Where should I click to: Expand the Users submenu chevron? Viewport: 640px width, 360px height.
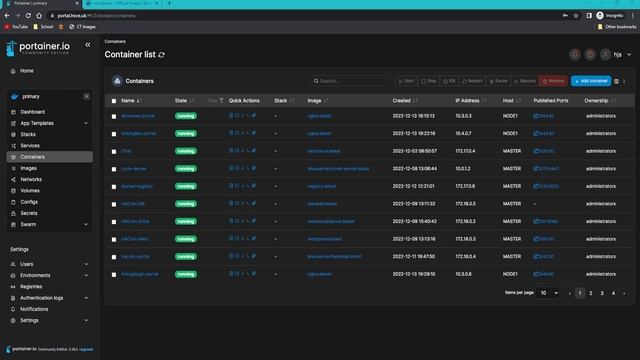(86, 264)
